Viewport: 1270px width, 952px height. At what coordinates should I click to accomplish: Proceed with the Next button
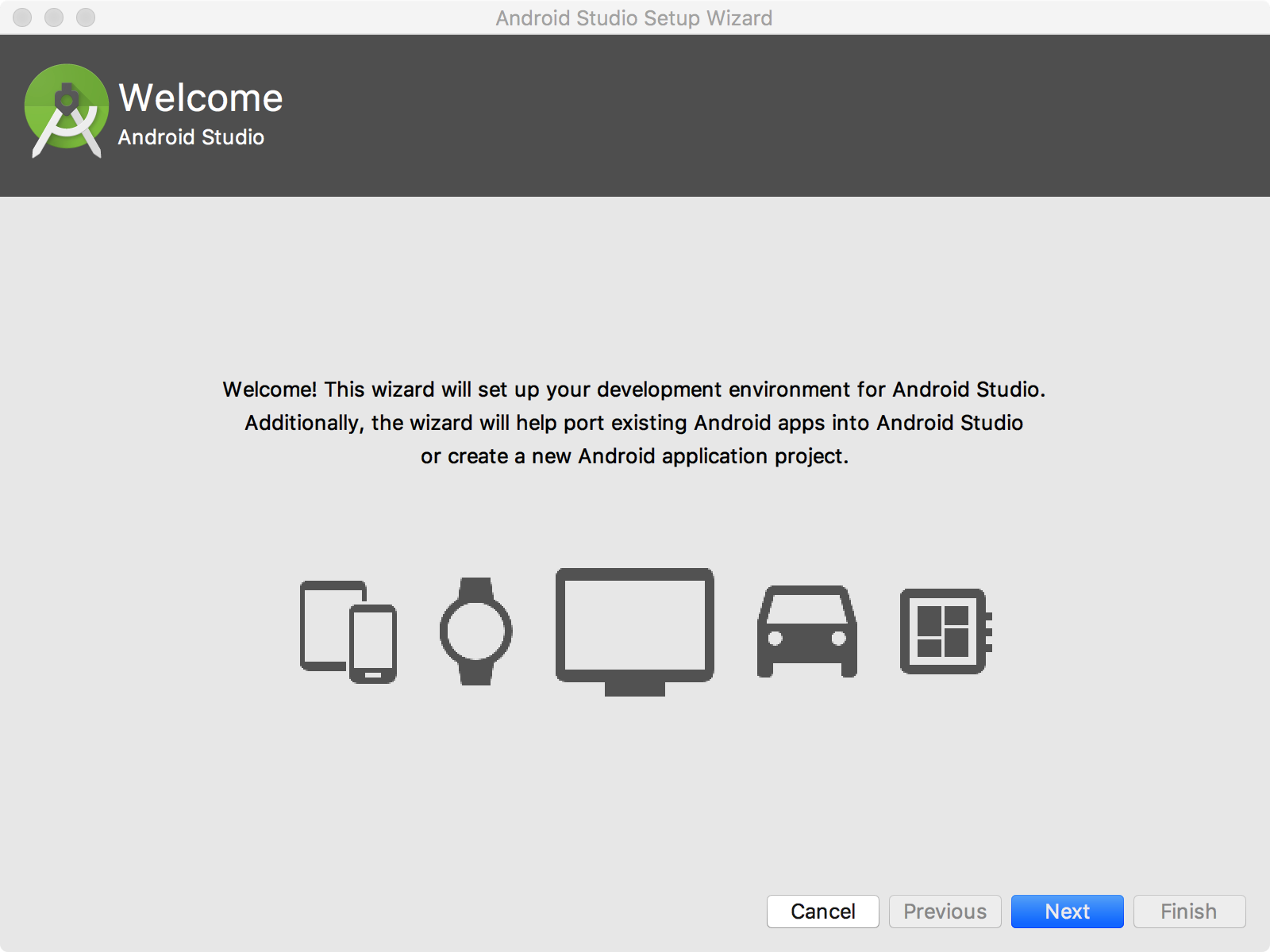[x=1068, y=912]
